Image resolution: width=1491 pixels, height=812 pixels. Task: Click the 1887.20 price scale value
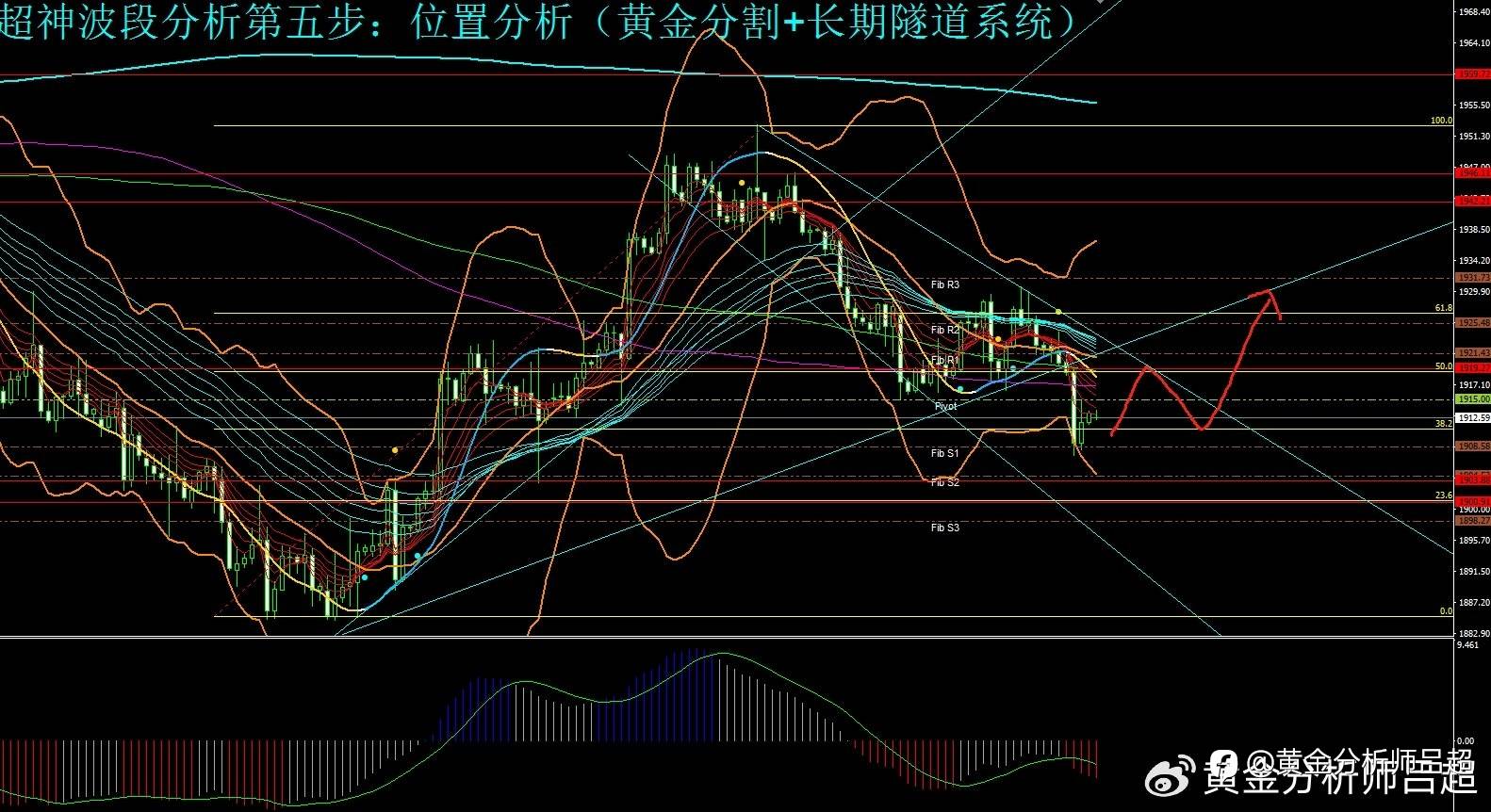click(x=1473, y=603)
